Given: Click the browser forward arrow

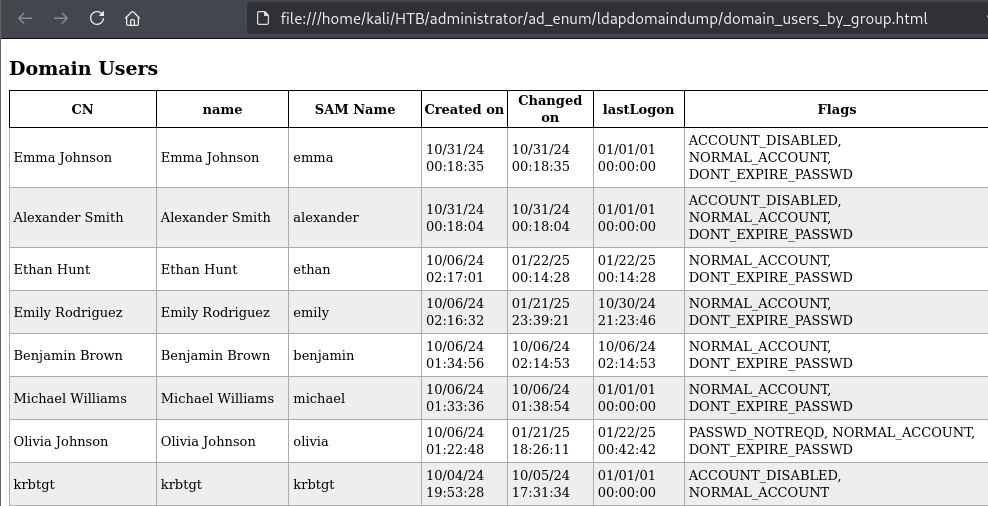Looking at the screenshot, I should pyautogui.click(x=61, y=18).
